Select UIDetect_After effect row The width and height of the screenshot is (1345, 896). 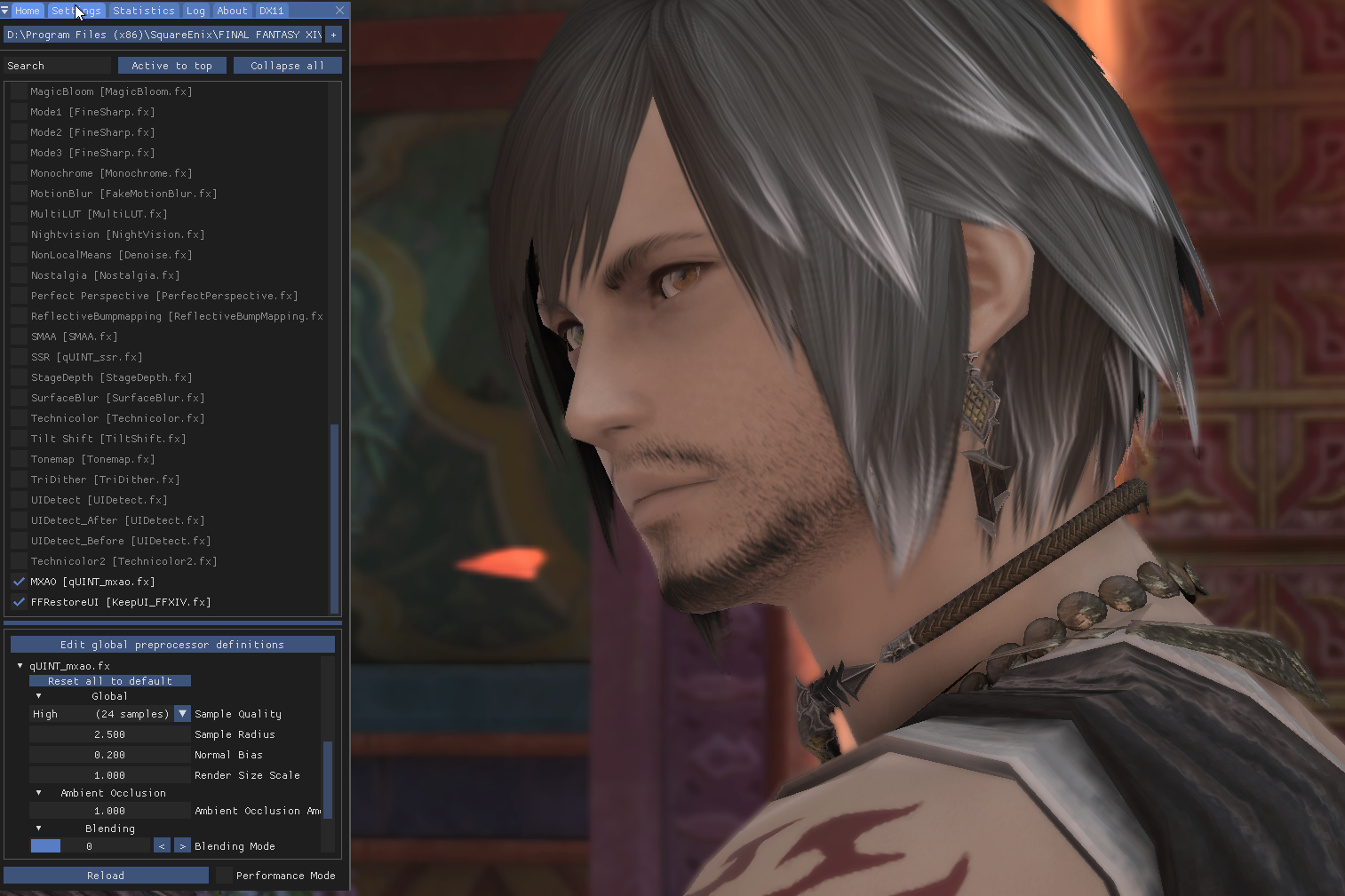pyautogui.click(x=117, y=520)
